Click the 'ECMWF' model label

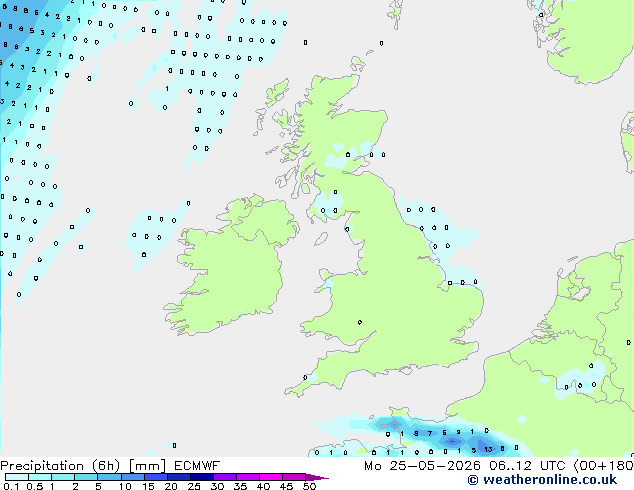[197, 466]
